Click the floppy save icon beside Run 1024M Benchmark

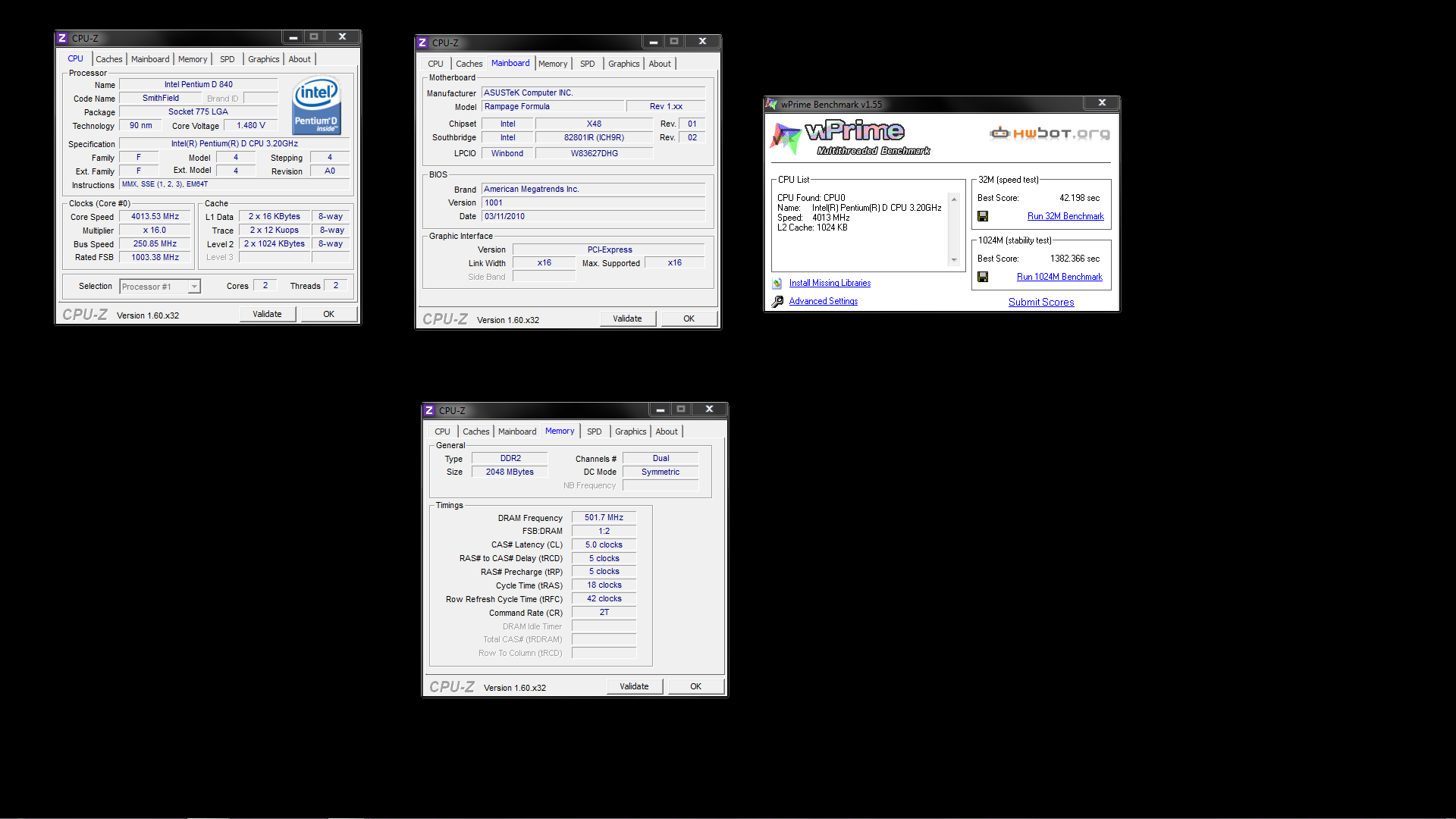983,278
